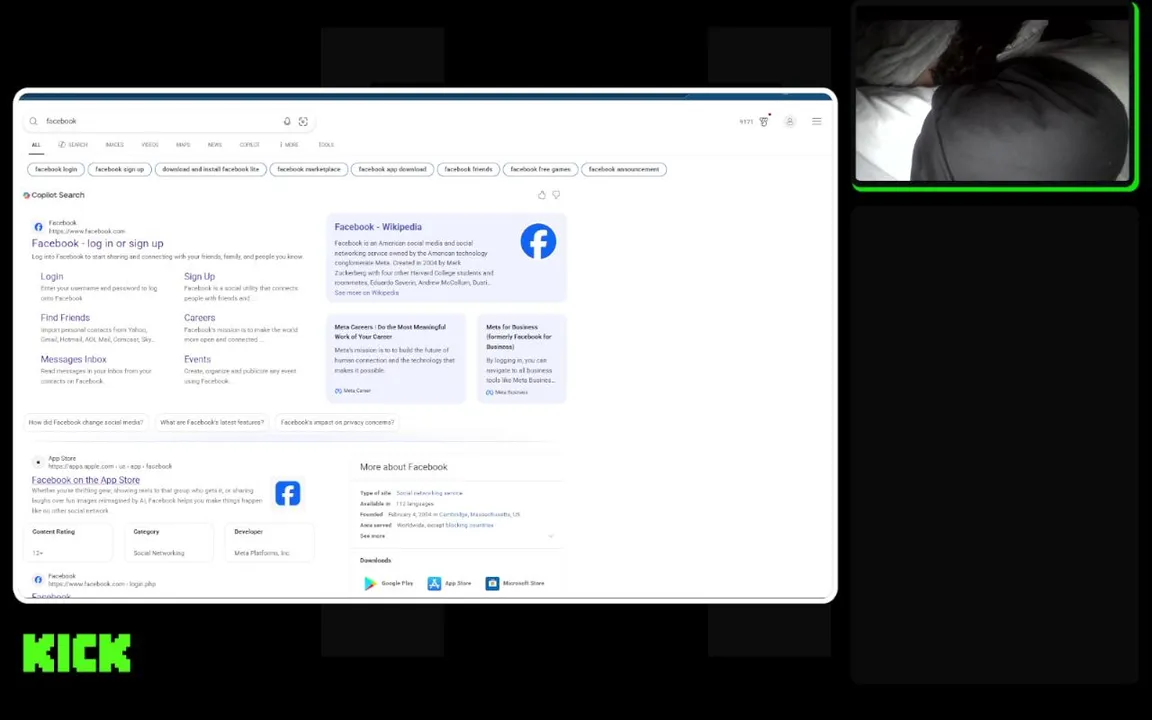Switch to the MAPS tab
1152x720 pixels.
(183, 145)
